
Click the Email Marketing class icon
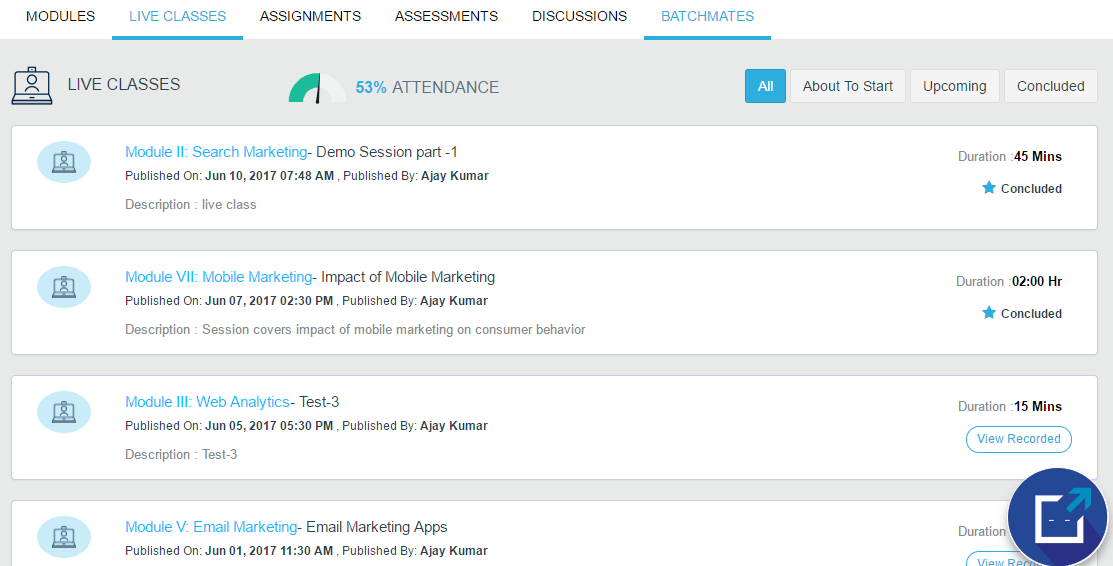pyautogui.click(x=64, y=537)
